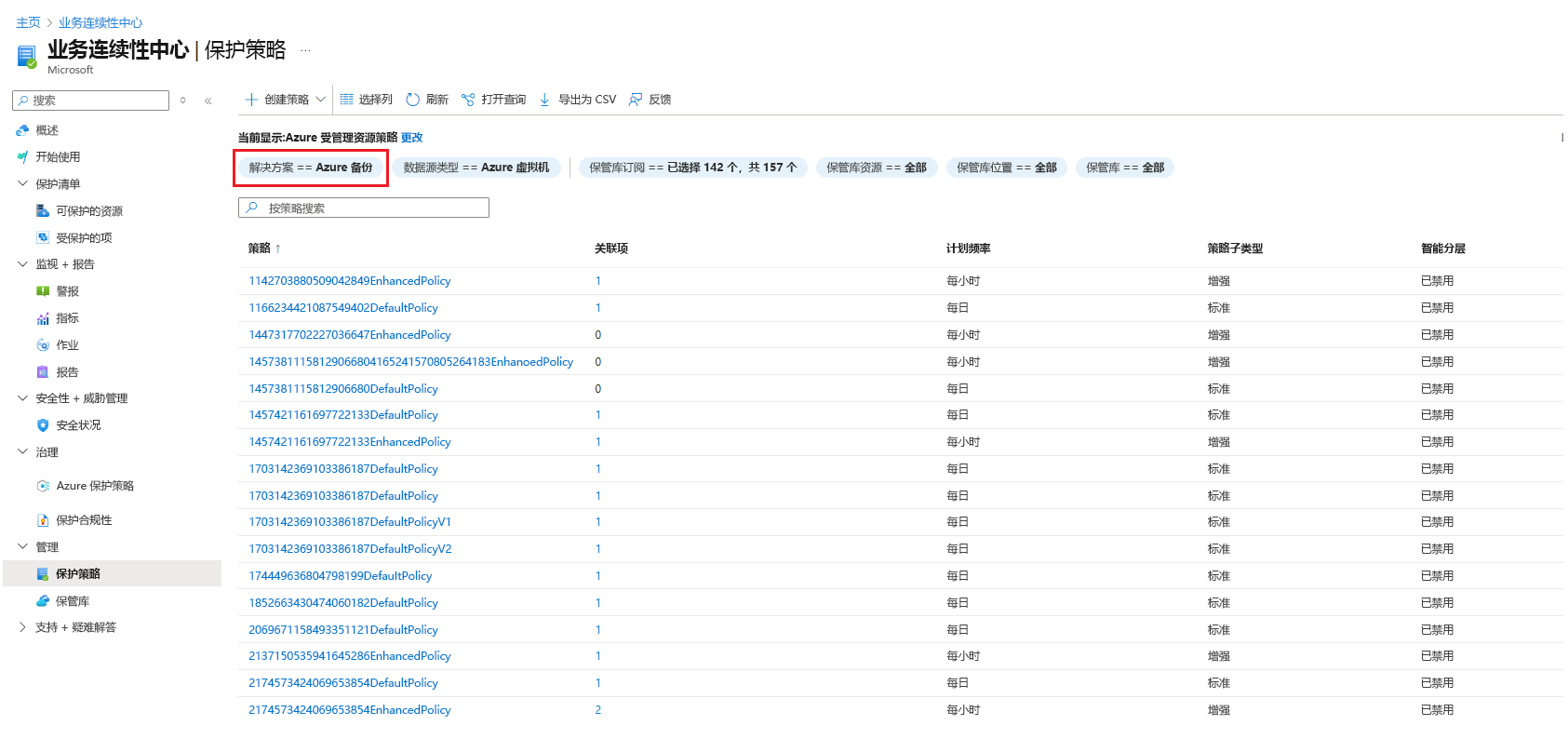Open the 保管库 menu item

tap(73, 601)
